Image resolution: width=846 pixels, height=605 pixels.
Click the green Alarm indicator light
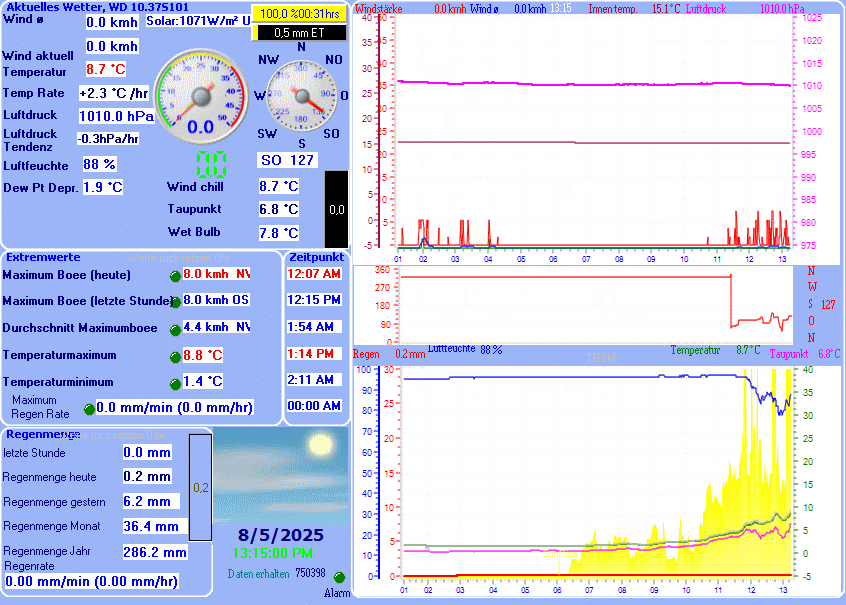[338, 578]
